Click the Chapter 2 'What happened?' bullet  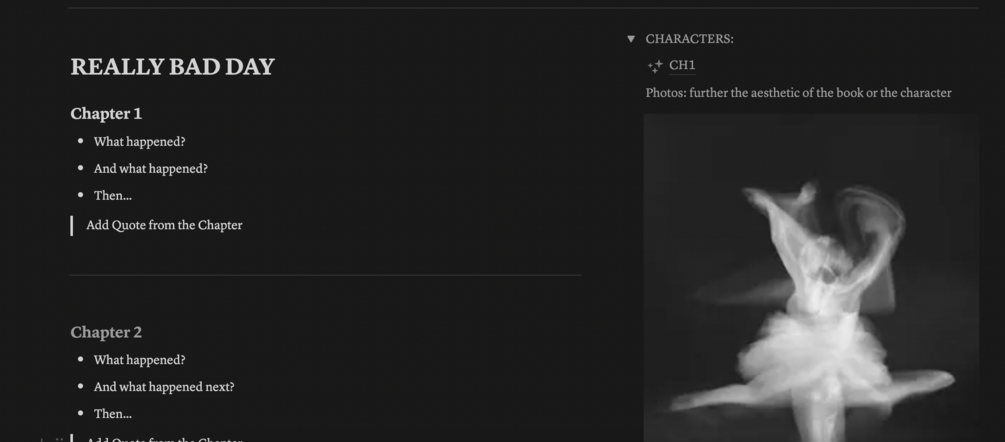(x=140, y=361)
